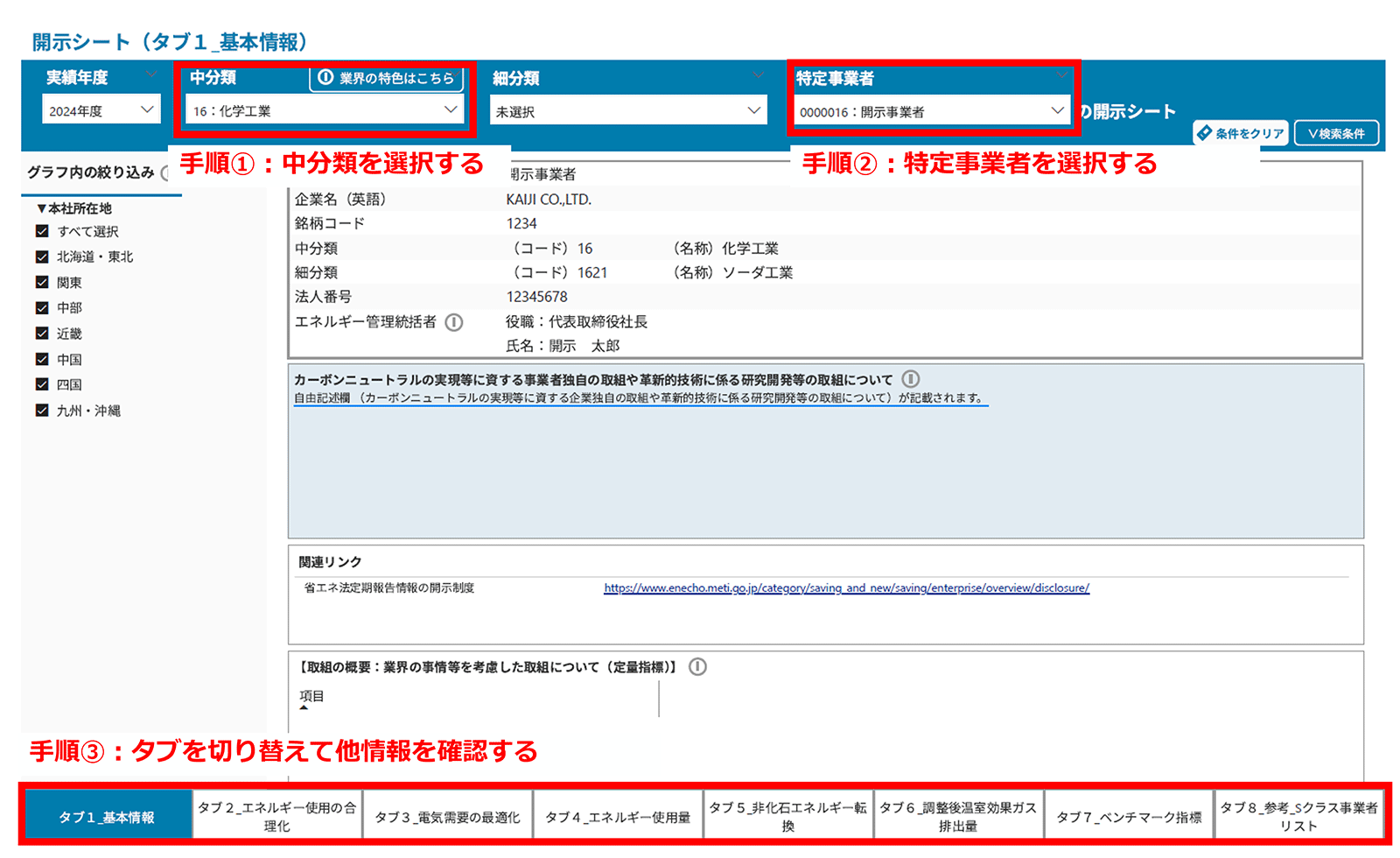This screenshot has width=1400, height=858.
Task: Uncheck the 関東 region checkbox
Action: coord(42,282)
